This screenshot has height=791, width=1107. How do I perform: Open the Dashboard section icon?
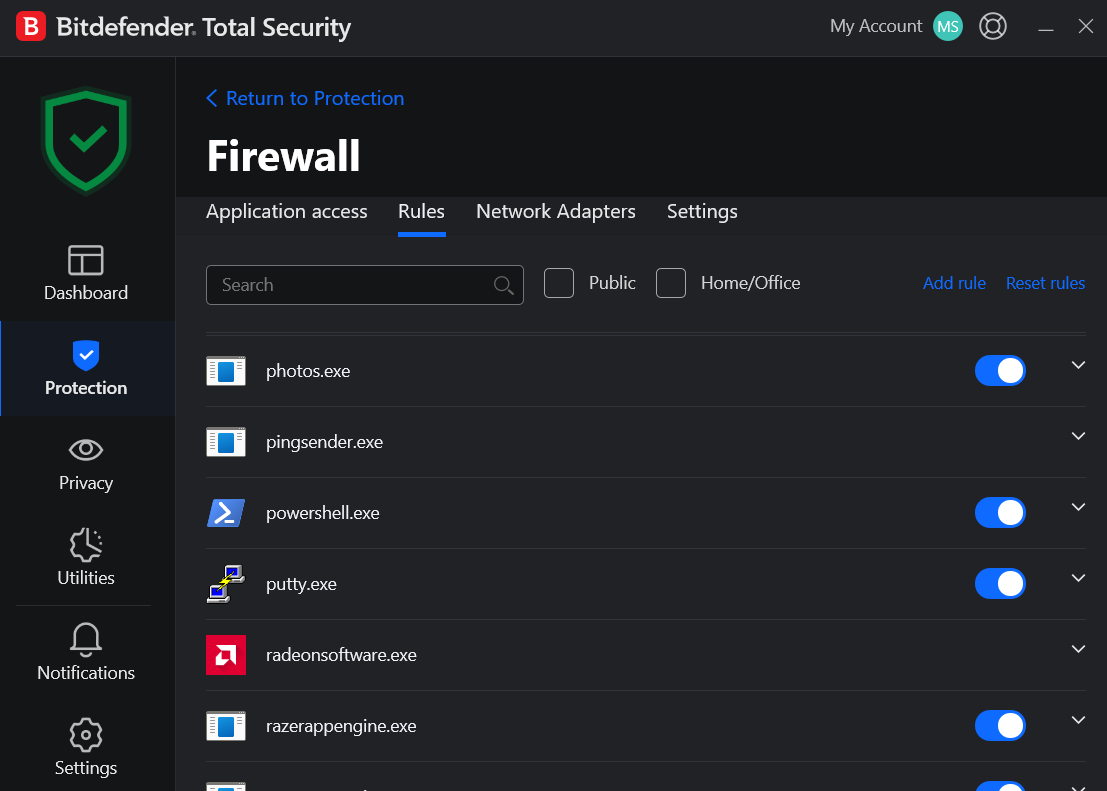[x=86, y=260]
